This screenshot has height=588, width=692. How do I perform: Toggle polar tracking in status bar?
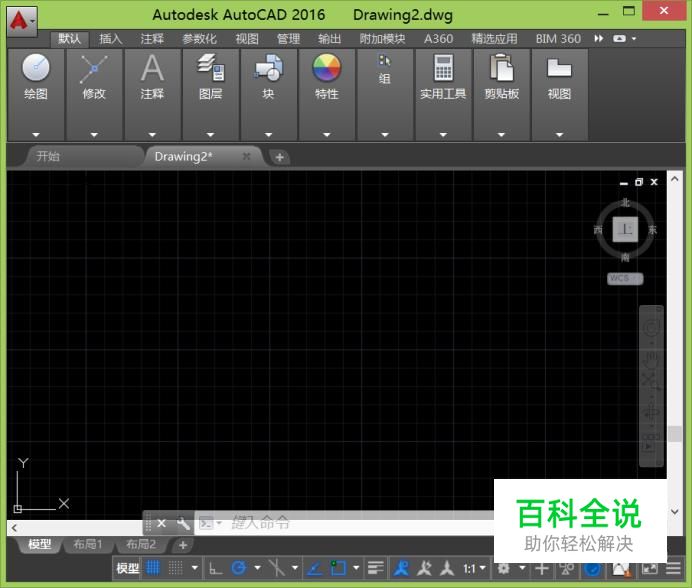point(240,568)
